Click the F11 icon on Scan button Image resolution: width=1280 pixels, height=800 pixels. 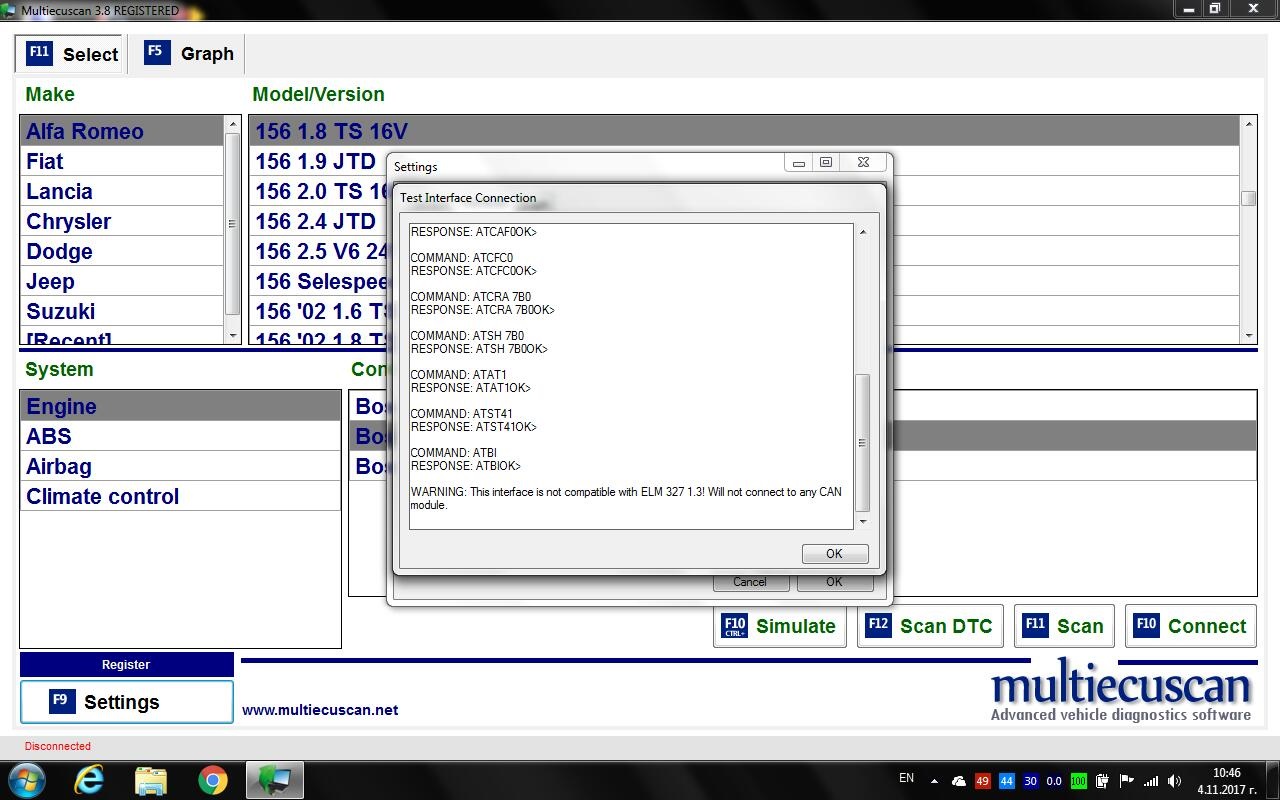[x=1035, y=626]
